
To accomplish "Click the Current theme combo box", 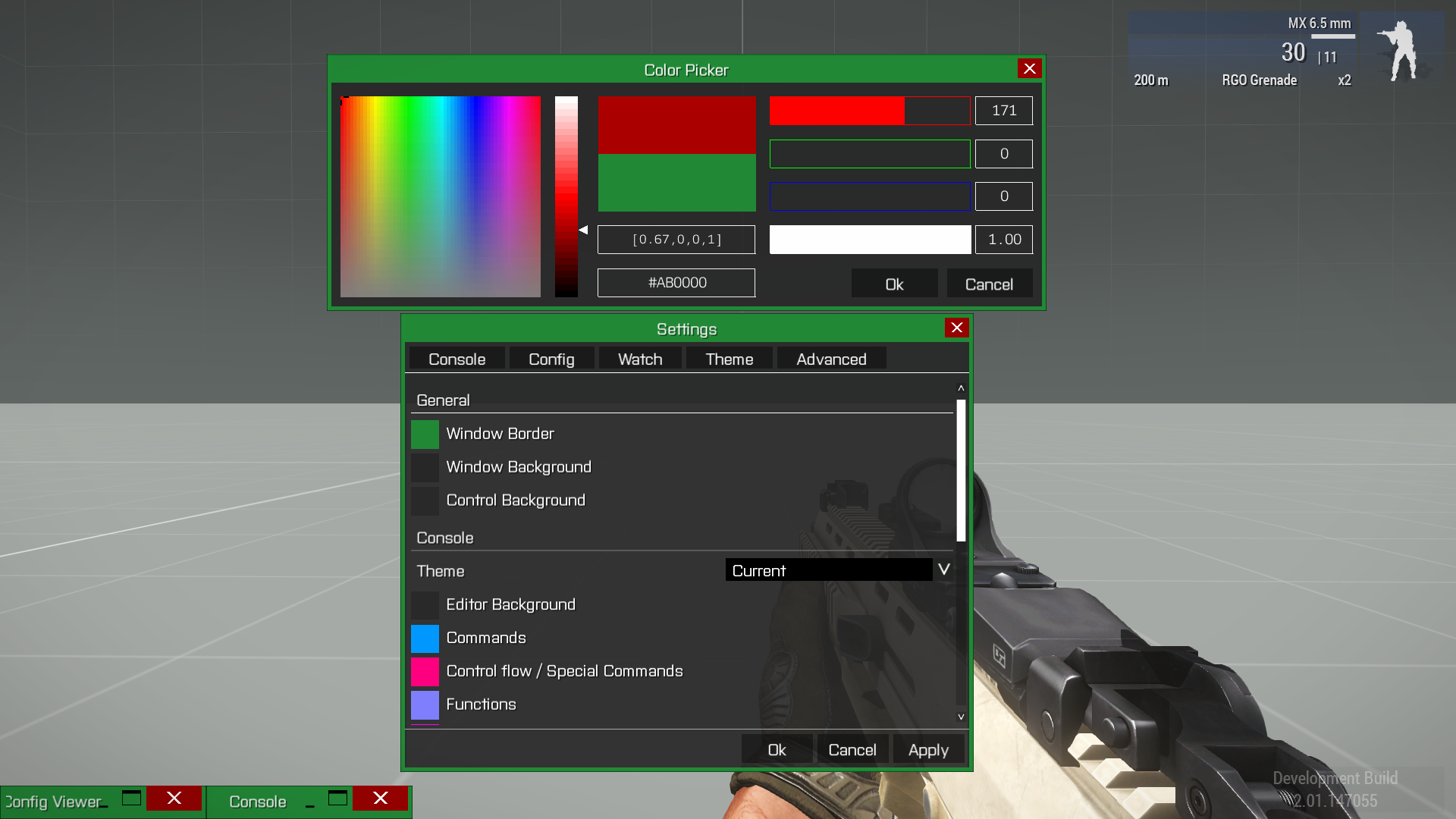I will tap(829, 570).
